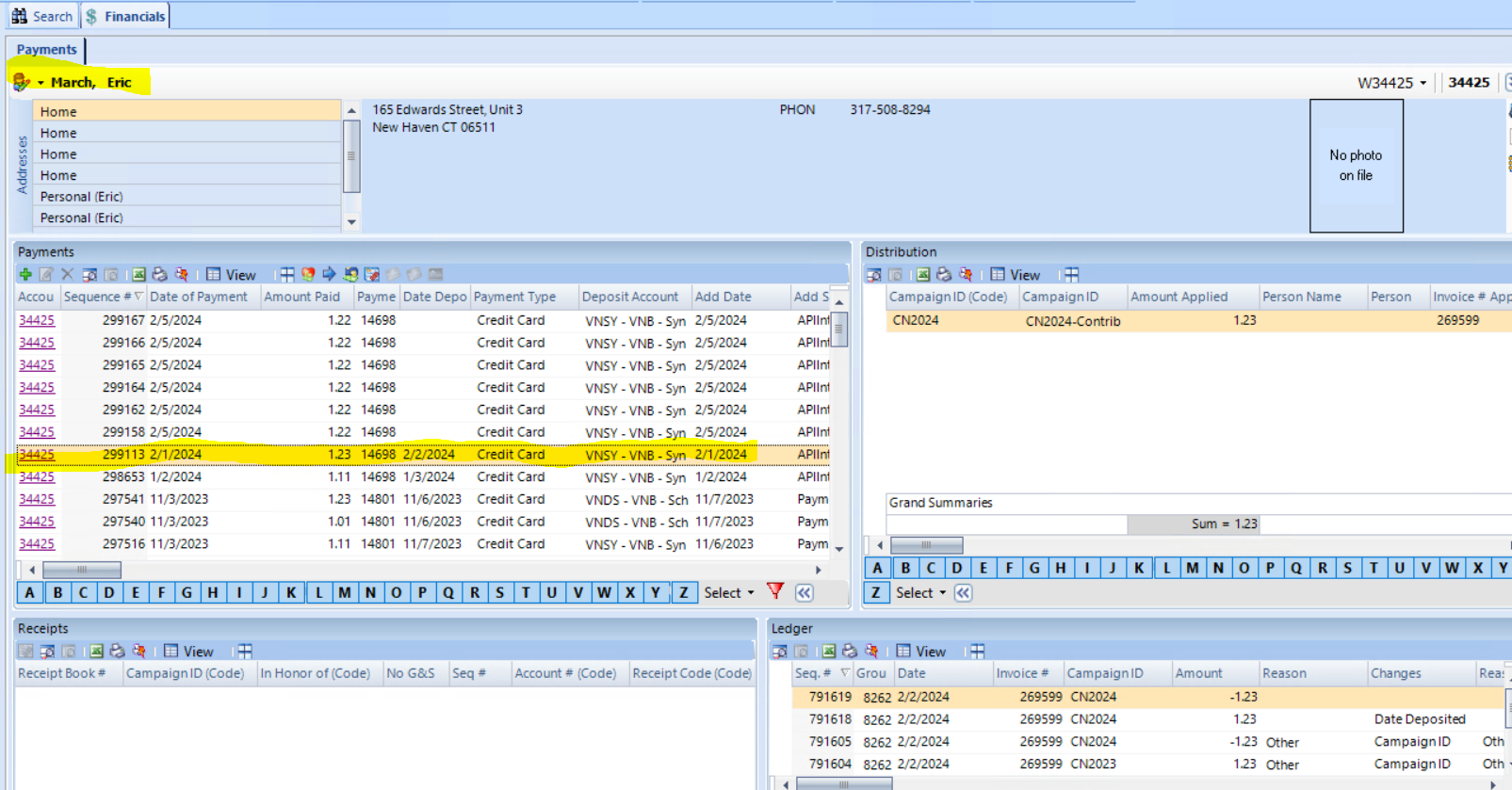Open Distribution grid layout icon
This screenshot has width=1512, height=790.
coord(1071,274)
